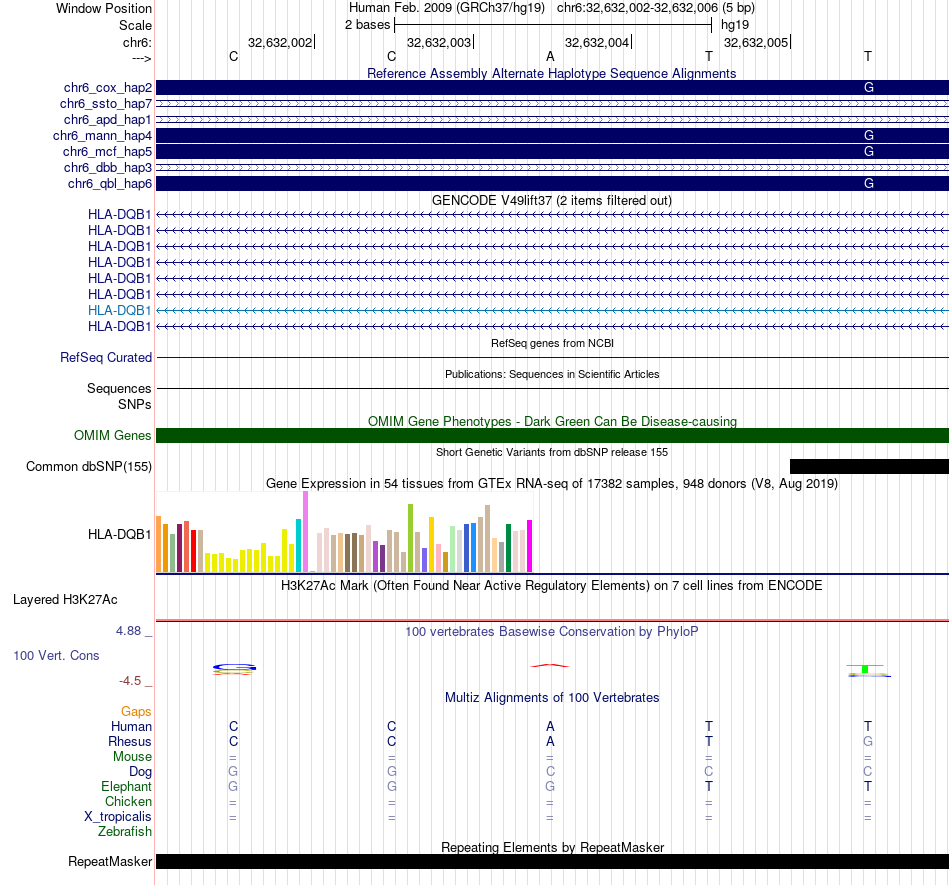Click the HLA-DQB1 GTEx expression label
Image resolution: width=950 pixels, height=885 pixels.
119,534
